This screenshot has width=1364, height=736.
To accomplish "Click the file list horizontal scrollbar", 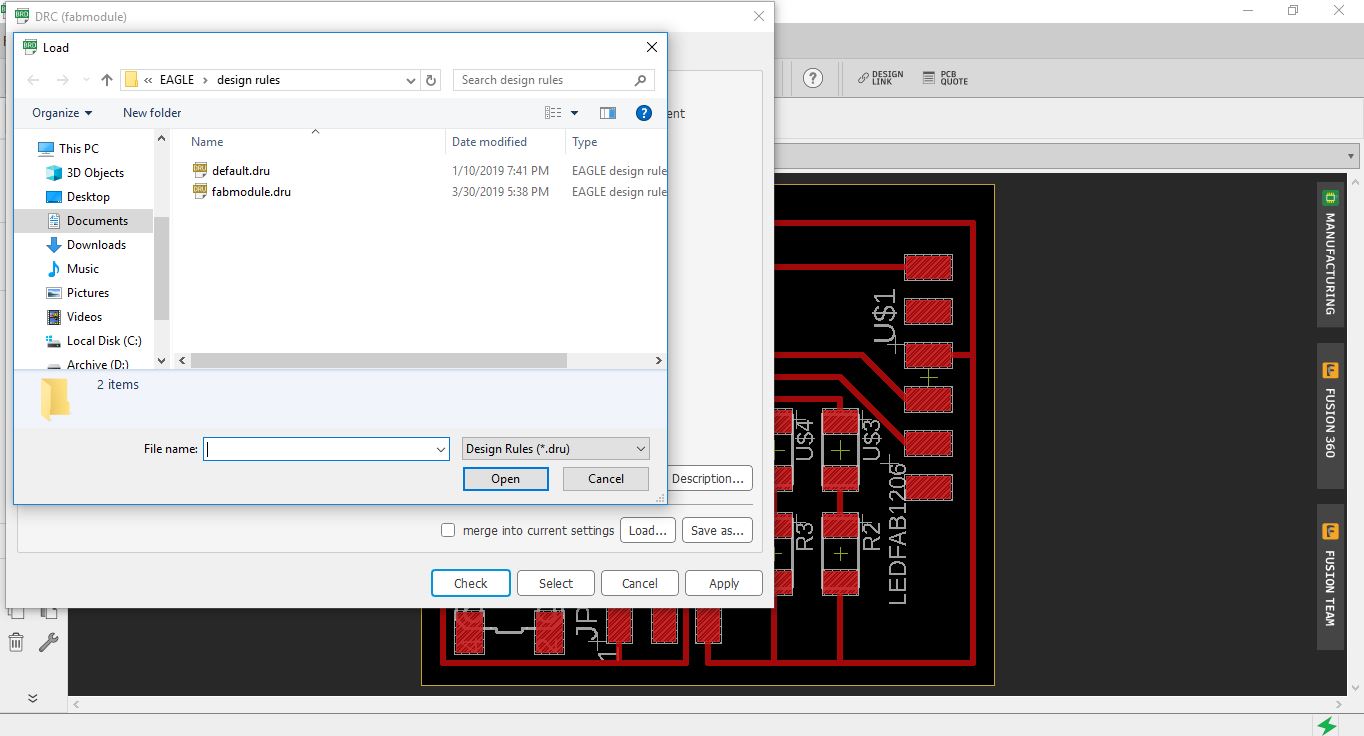I will 378,360.
